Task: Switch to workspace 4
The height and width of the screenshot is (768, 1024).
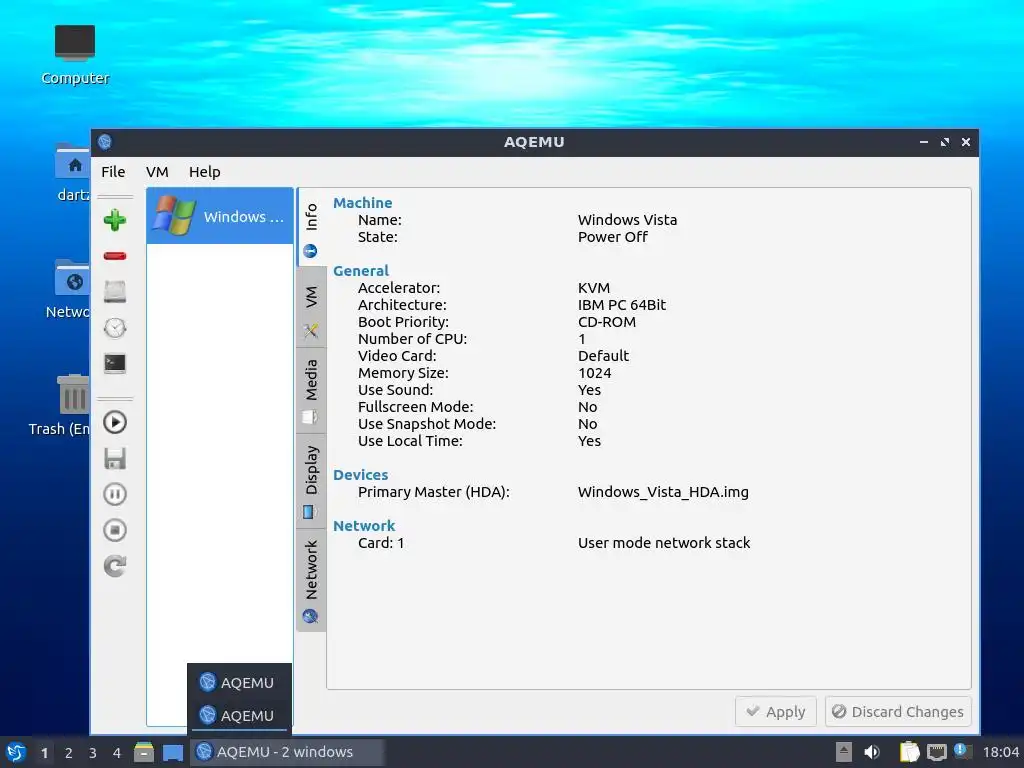Action: click(x=117, y=753)
